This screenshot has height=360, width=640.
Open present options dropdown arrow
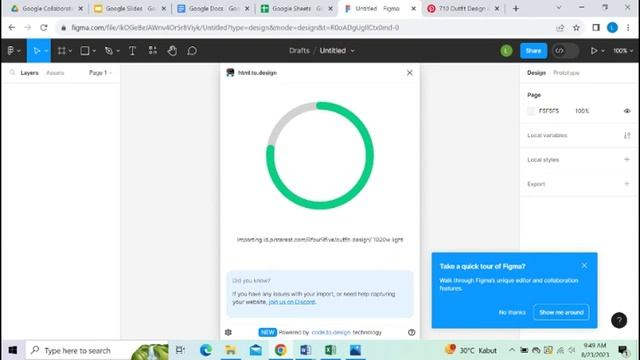pos(603,51)
